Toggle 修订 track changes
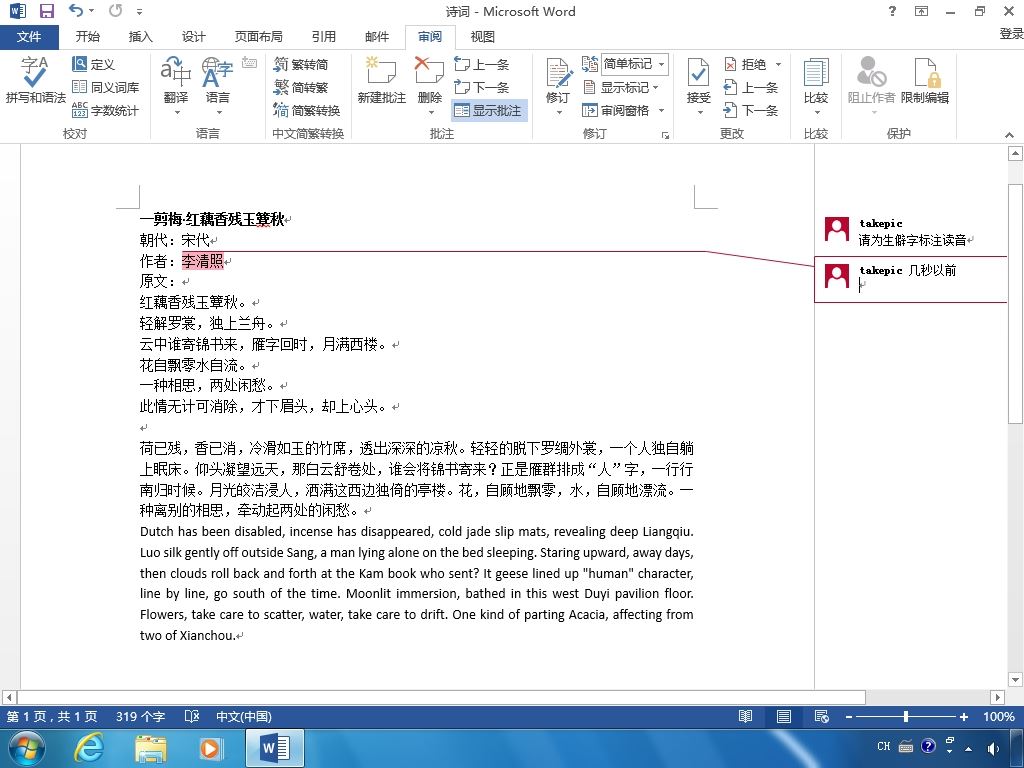The image size is (1024, 768). pos(558,80)
